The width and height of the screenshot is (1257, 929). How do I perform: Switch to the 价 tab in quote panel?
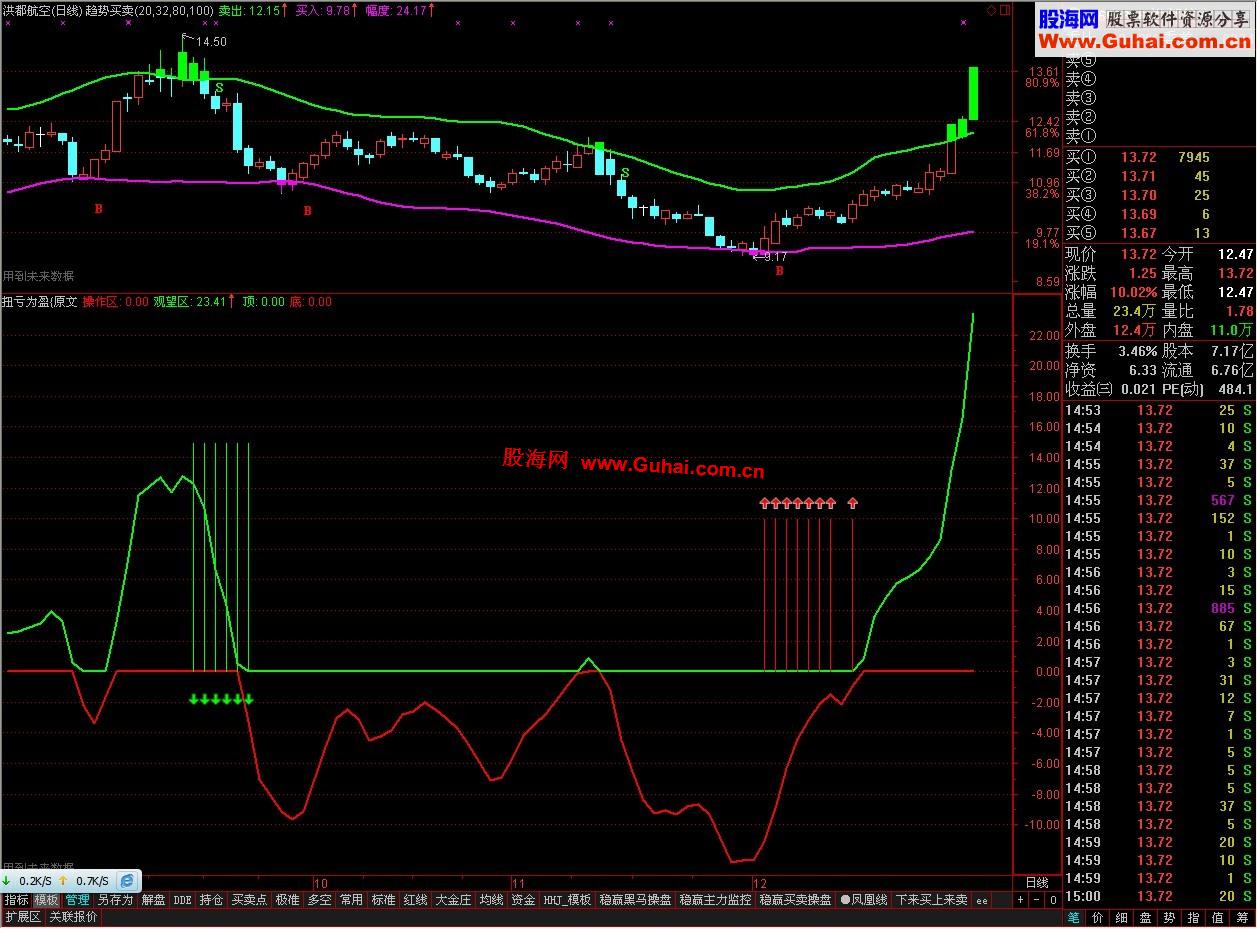click(1098, 917)
